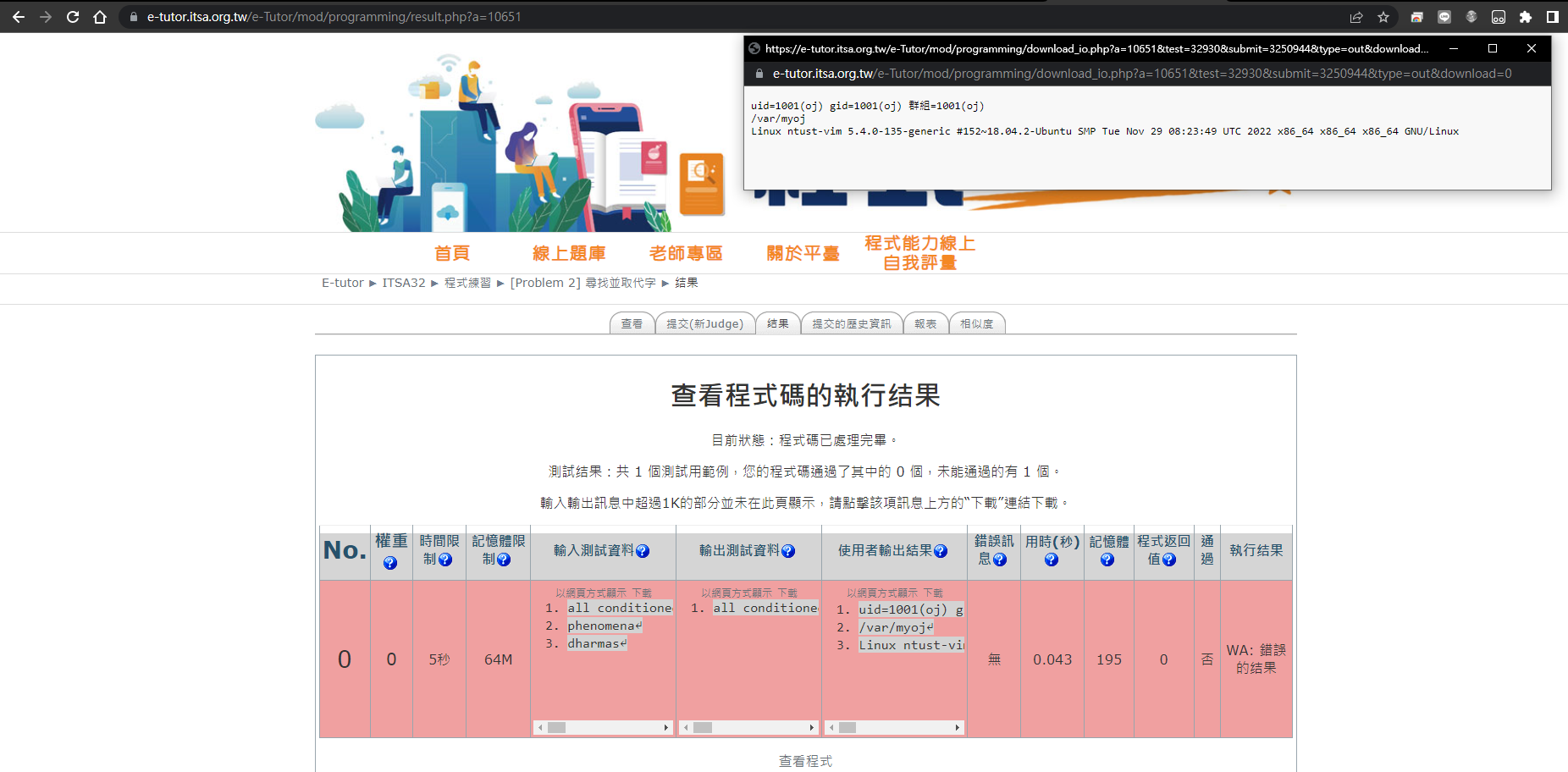Click 以網頁方式顯示 under output test data
The height and width of the screenshot is (772, 1568).
coord(737,593)
